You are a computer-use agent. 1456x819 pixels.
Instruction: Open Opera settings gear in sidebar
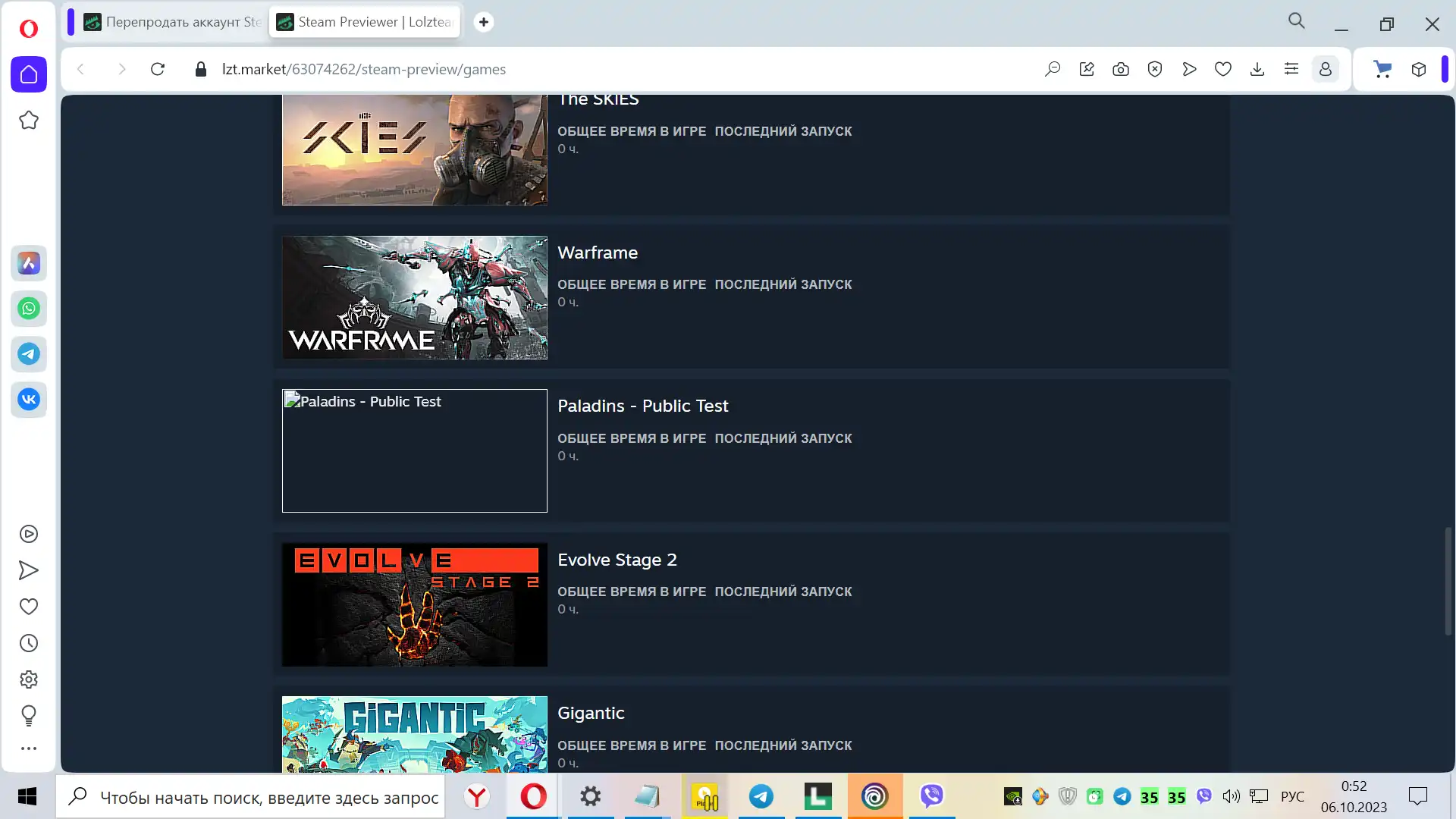coord(29,679)
